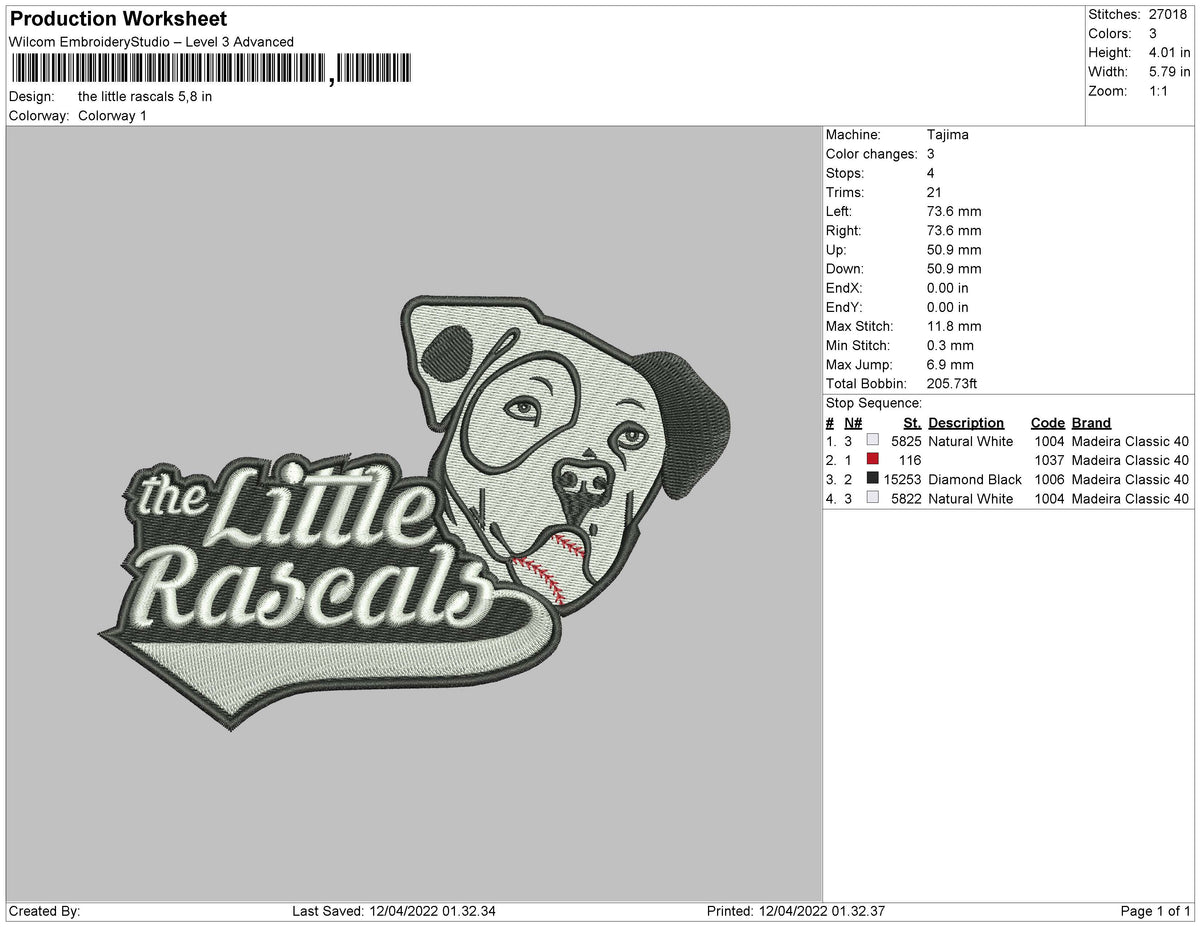Select the Natural White swatch in stop 4
Viewport: 1200px width, 927px height.
click(x=872, y=498)
